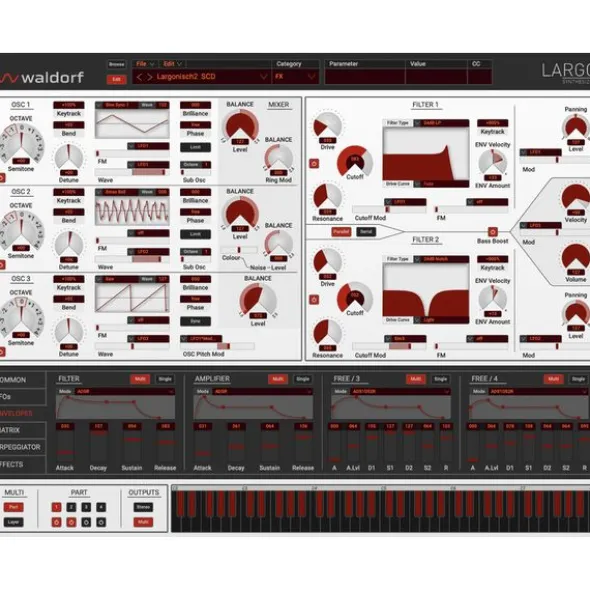590x591 pixels.
Task: Open the Category FX dropdown
Action: point(295,77)
